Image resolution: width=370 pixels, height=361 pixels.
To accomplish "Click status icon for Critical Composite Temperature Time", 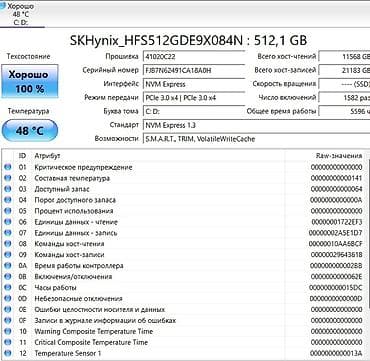I will [7, 342].
